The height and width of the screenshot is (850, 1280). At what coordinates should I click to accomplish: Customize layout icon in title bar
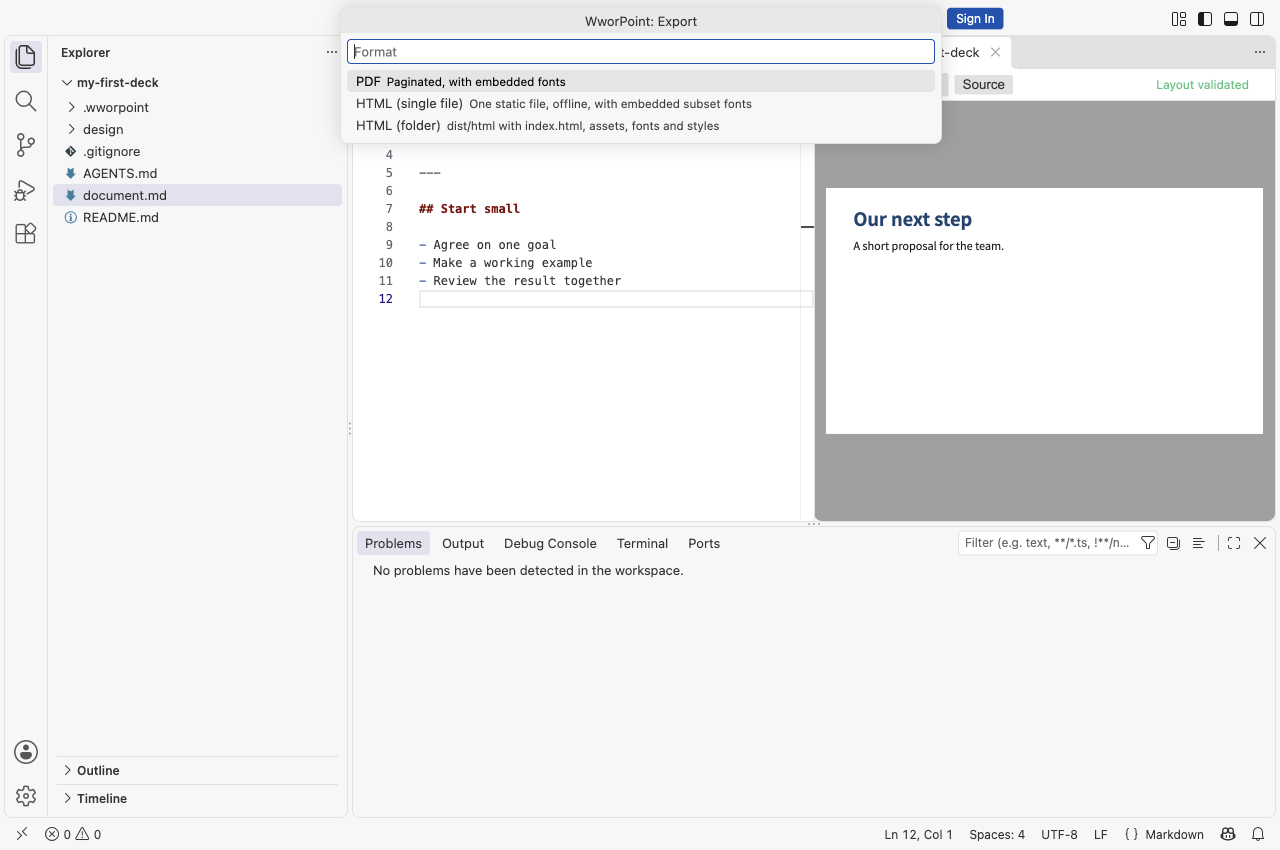pos(1179,19)
